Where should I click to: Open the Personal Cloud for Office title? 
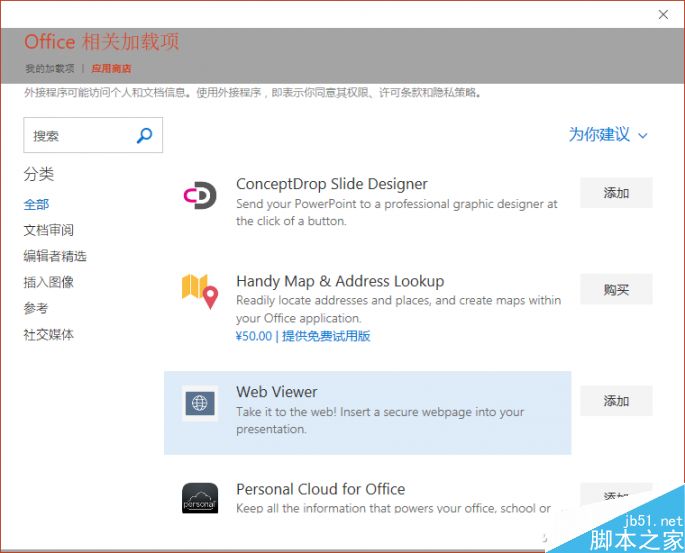(x=320, y=489)
